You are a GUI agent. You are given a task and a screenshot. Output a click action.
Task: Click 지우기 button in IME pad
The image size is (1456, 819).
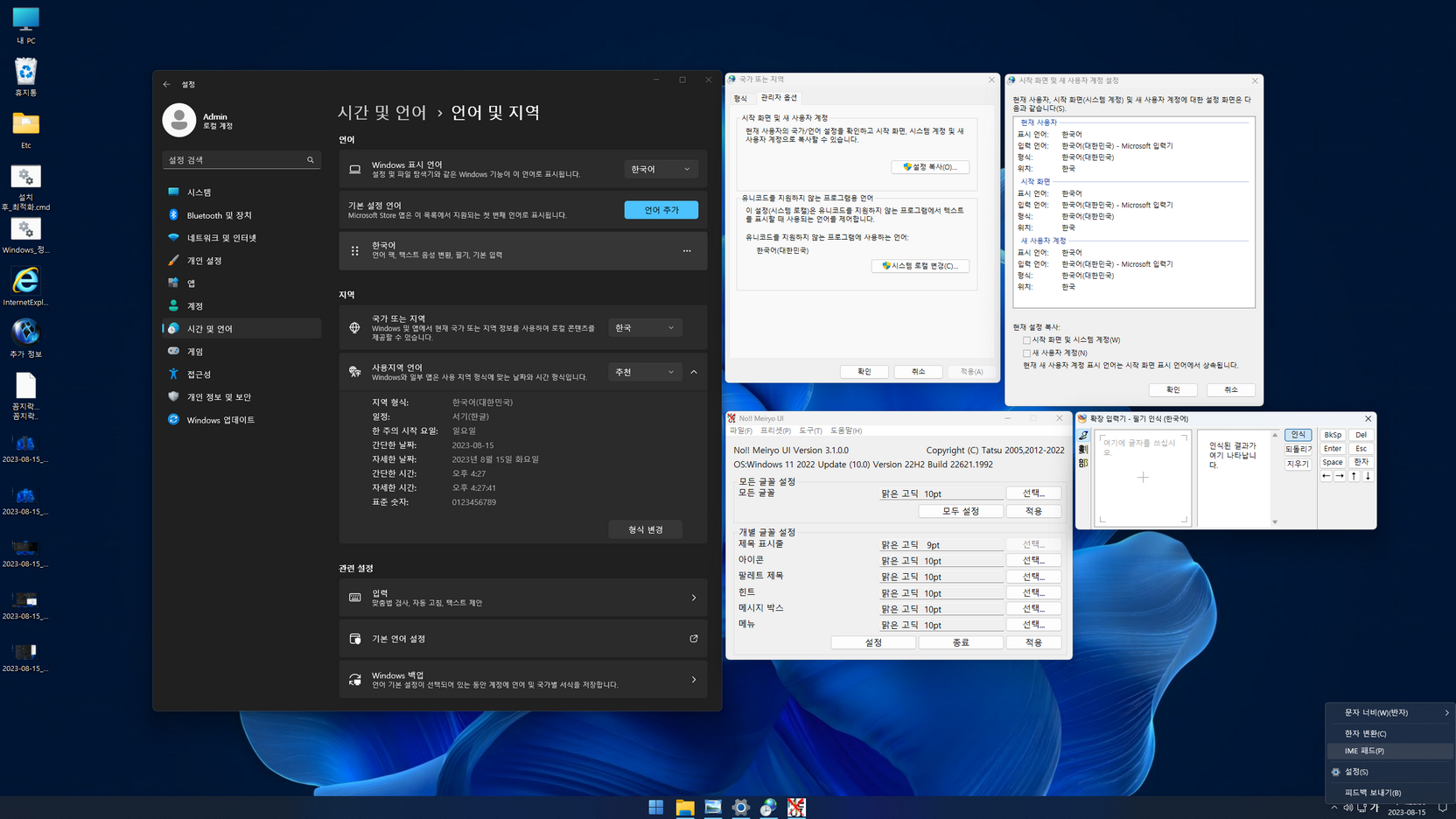pyautogui.click(x=1298, y=464)
